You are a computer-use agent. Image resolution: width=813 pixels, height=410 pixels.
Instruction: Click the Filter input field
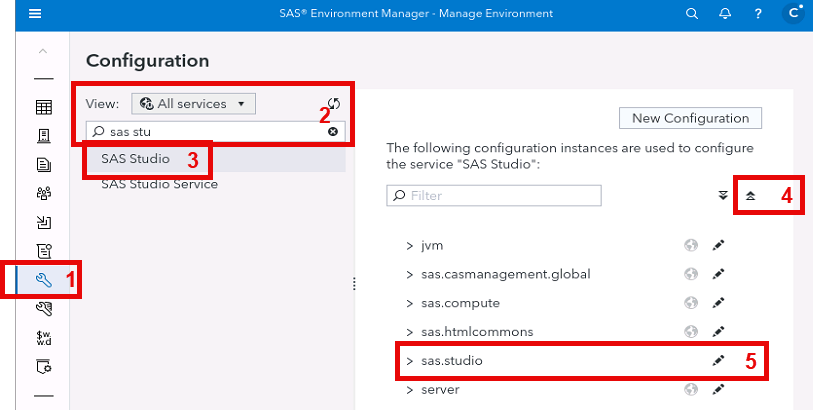point(494,195)
